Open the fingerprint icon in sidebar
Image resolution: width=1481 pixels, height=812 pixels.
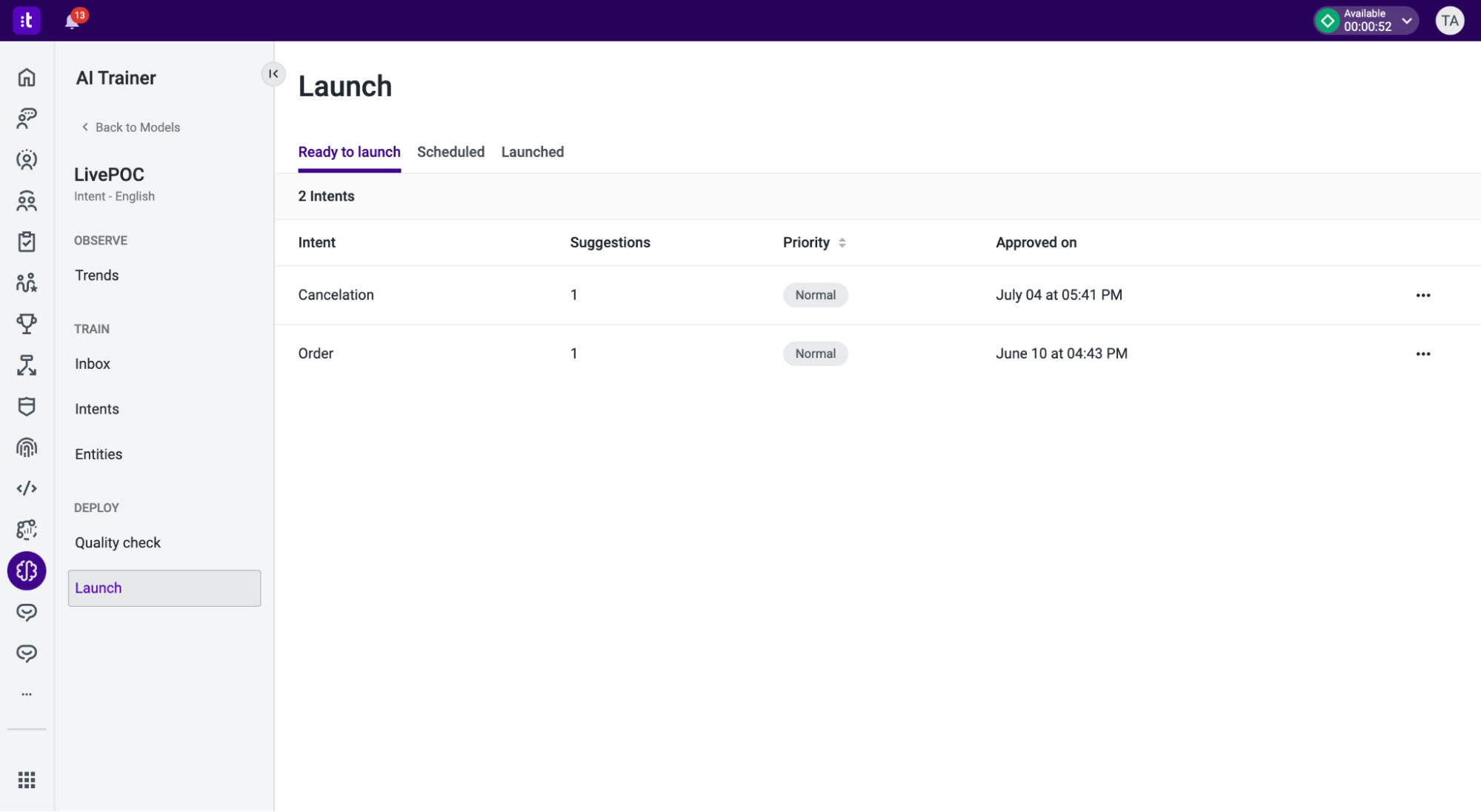[x=27, y=447]
